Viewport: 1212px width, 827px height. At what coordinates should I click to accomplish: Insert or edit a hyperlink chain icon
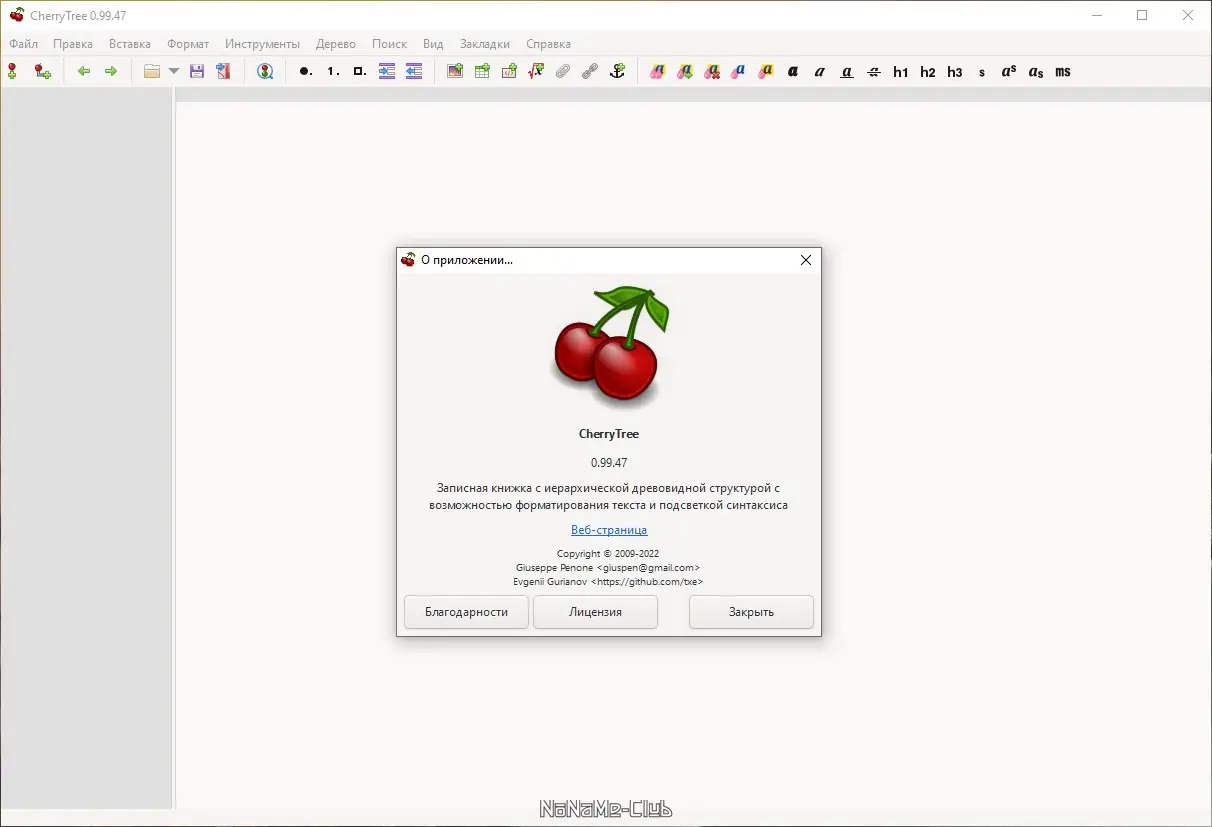(x=590, y=72)
